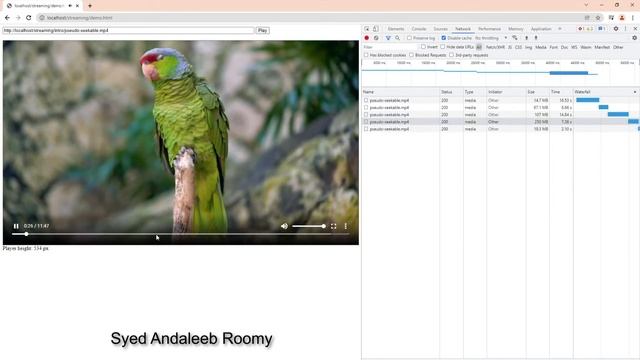Go back in browser history
Viewport: 640px width, 360px height.
[x=7, y=18]
